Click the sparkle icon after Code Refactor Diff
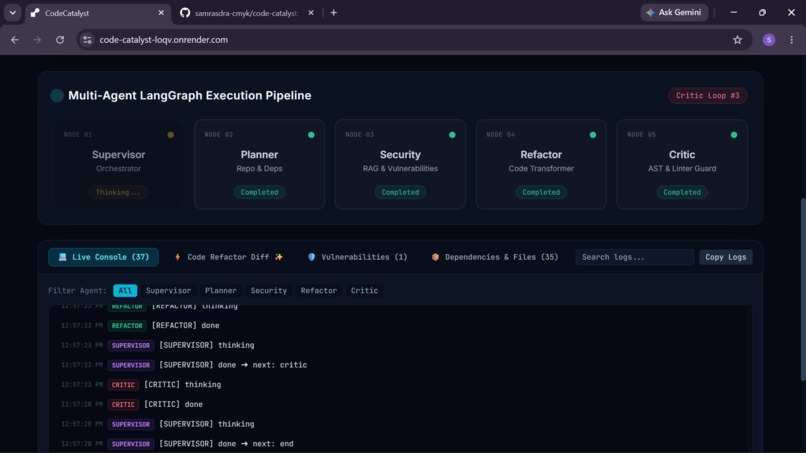Viewport: 806px width, 453px height. point(279,257)
